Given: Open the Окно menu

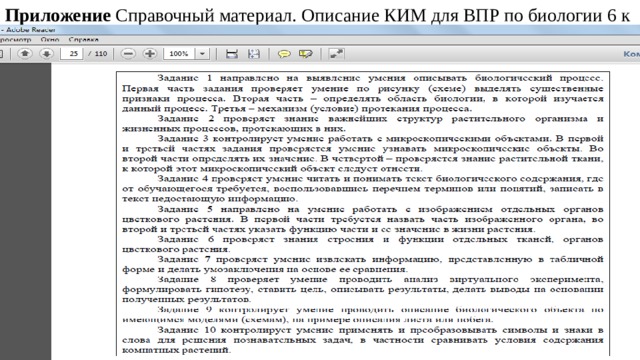Looking at the screenshot, I should coord(50,40).
